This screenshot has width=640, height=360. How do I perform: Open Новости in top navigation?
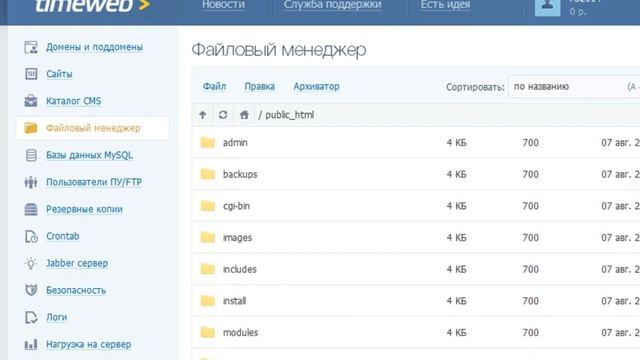tap(223, 5)
